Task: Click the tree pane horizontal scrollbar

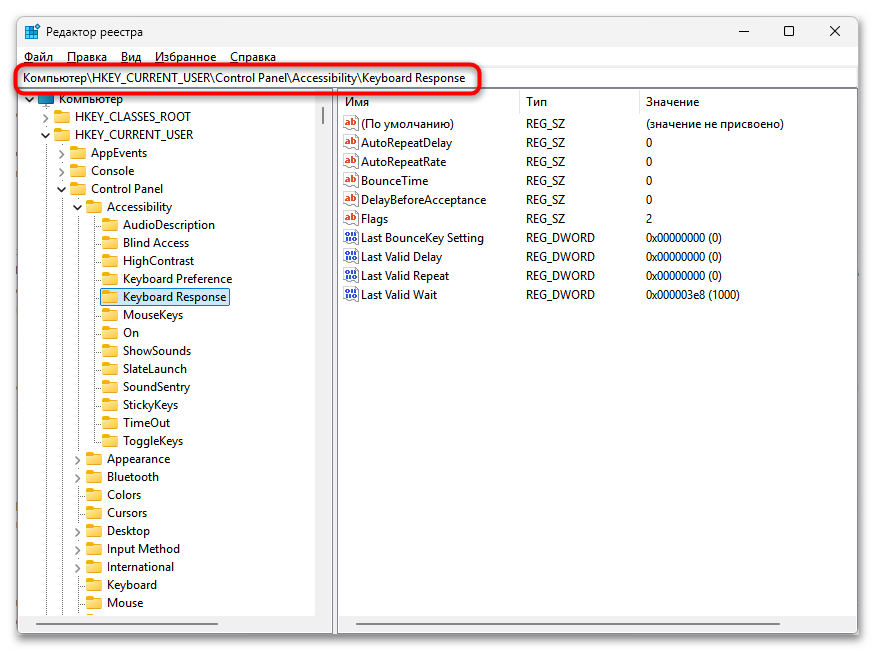Action: [127, 624]
